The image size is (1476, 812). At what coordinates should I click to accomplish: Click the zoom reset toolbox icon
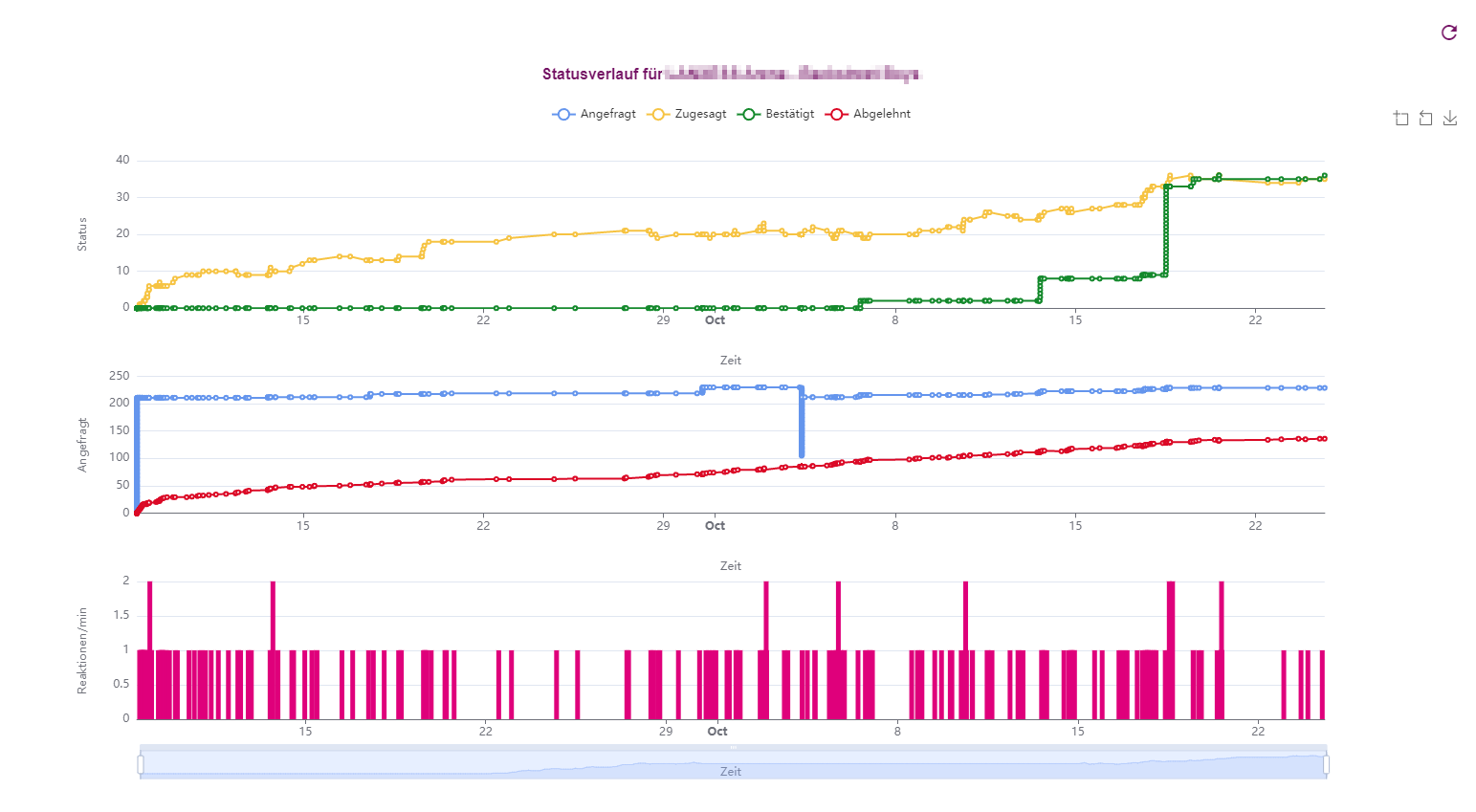[1426, 118]
